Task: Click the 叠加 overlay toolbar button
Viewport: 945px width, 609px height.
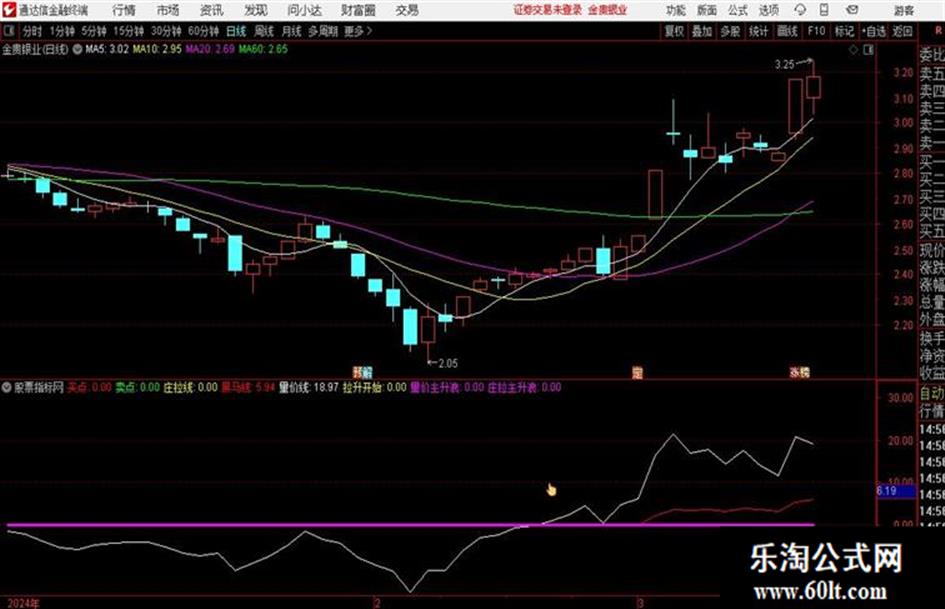Action: click(702, 31)
